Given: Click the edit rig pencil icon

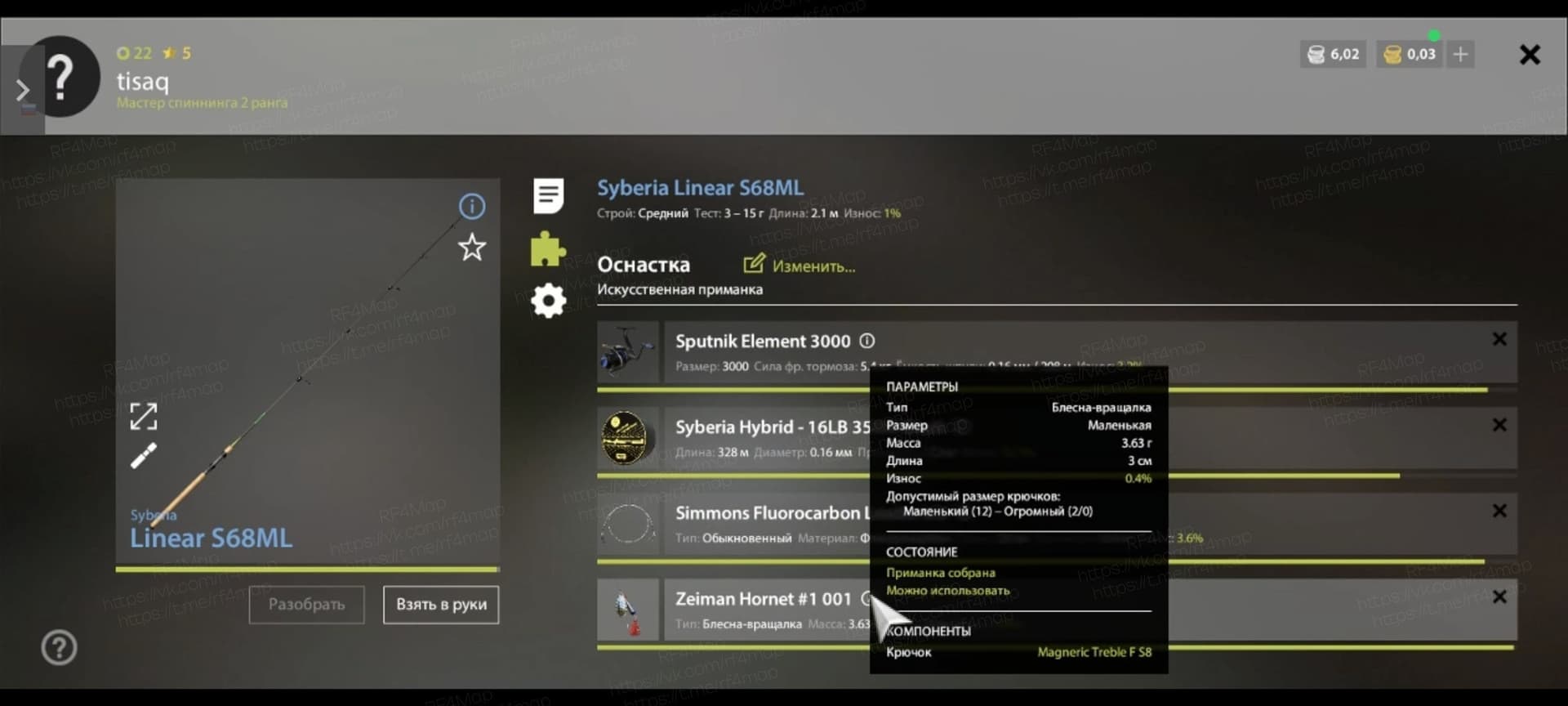Looking at the screenshot, I should 754,264.
